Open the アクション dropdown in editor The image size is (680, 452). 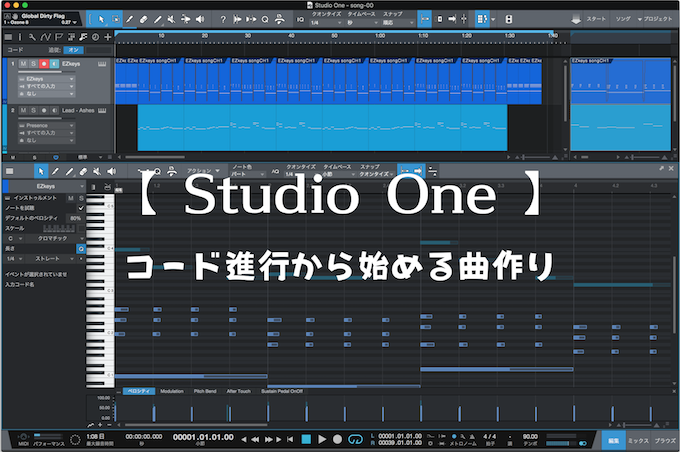pyautogui.click(x=203, y=171)
